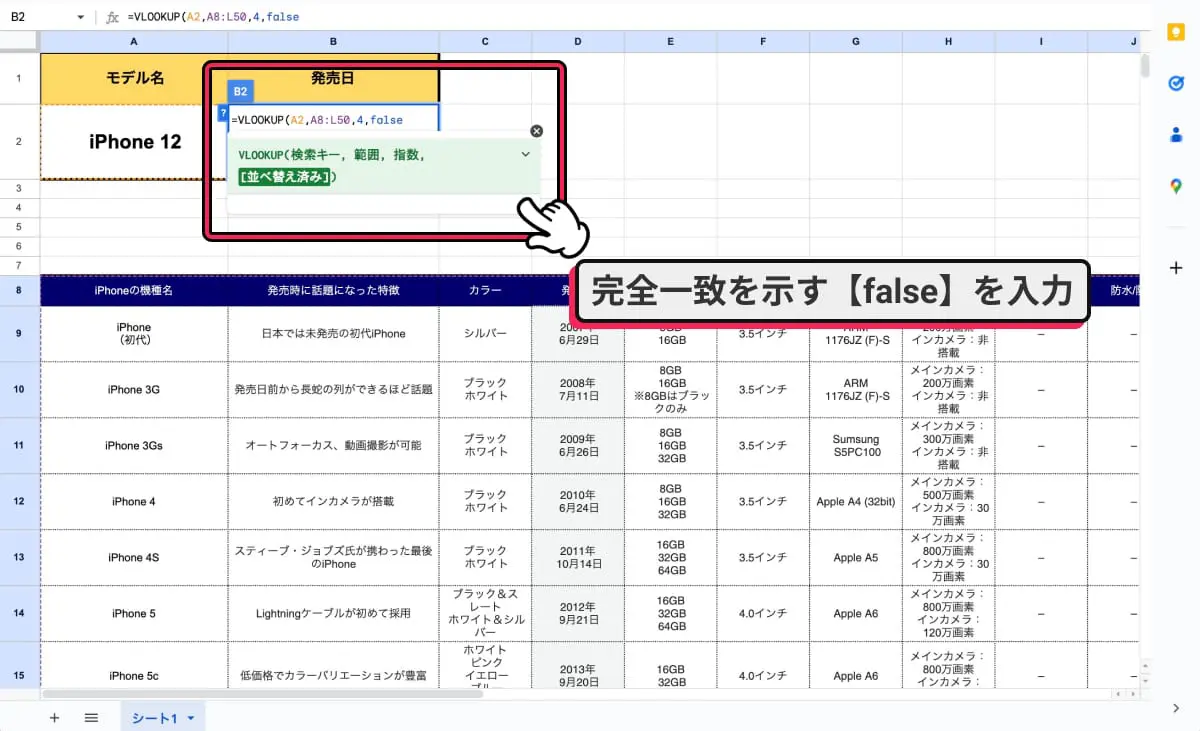
Task: Select the iPhone 12 cell
Action: pyautogui.click(x=134, y=141)
